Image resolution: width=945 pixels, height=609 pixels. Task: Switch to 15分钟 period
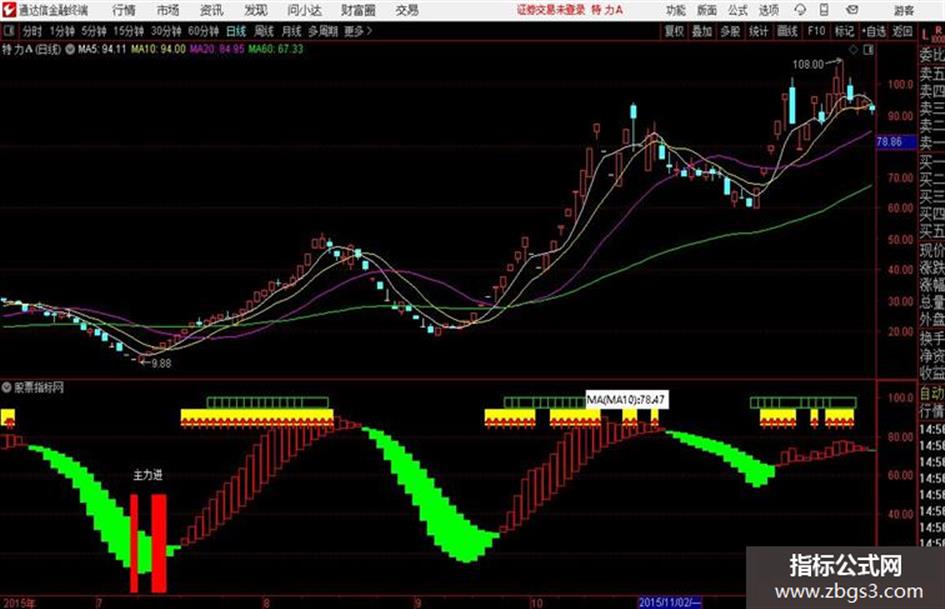[129, 31]
